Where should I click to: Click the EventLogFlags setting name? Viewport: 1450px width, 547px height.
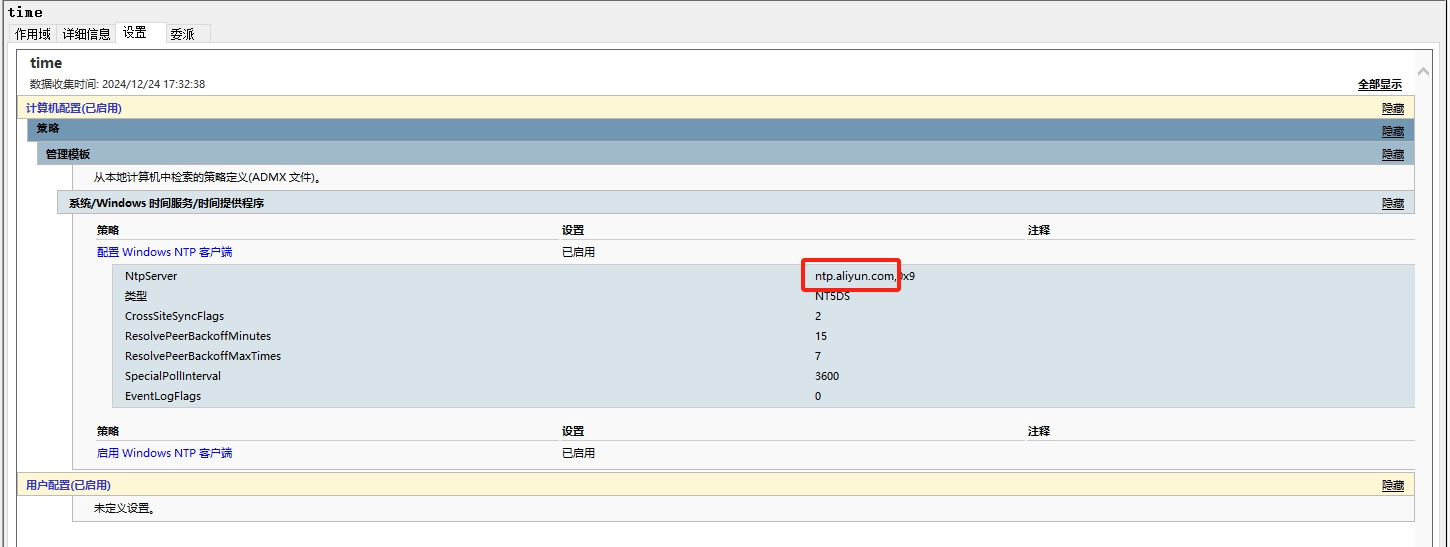tap(163, 396)
